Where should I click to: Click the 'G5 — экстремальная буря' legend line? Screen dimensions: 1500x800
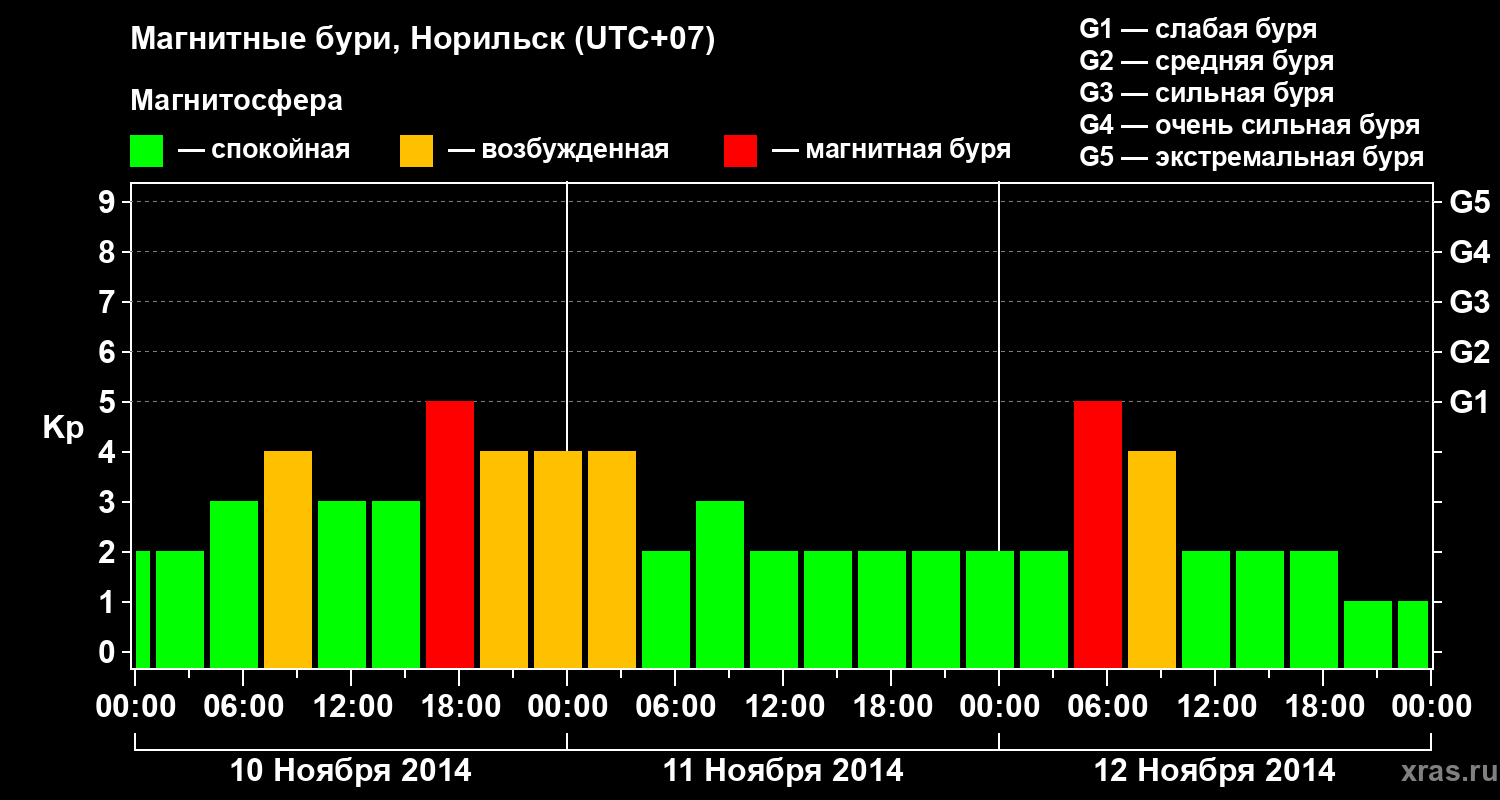1252,157
